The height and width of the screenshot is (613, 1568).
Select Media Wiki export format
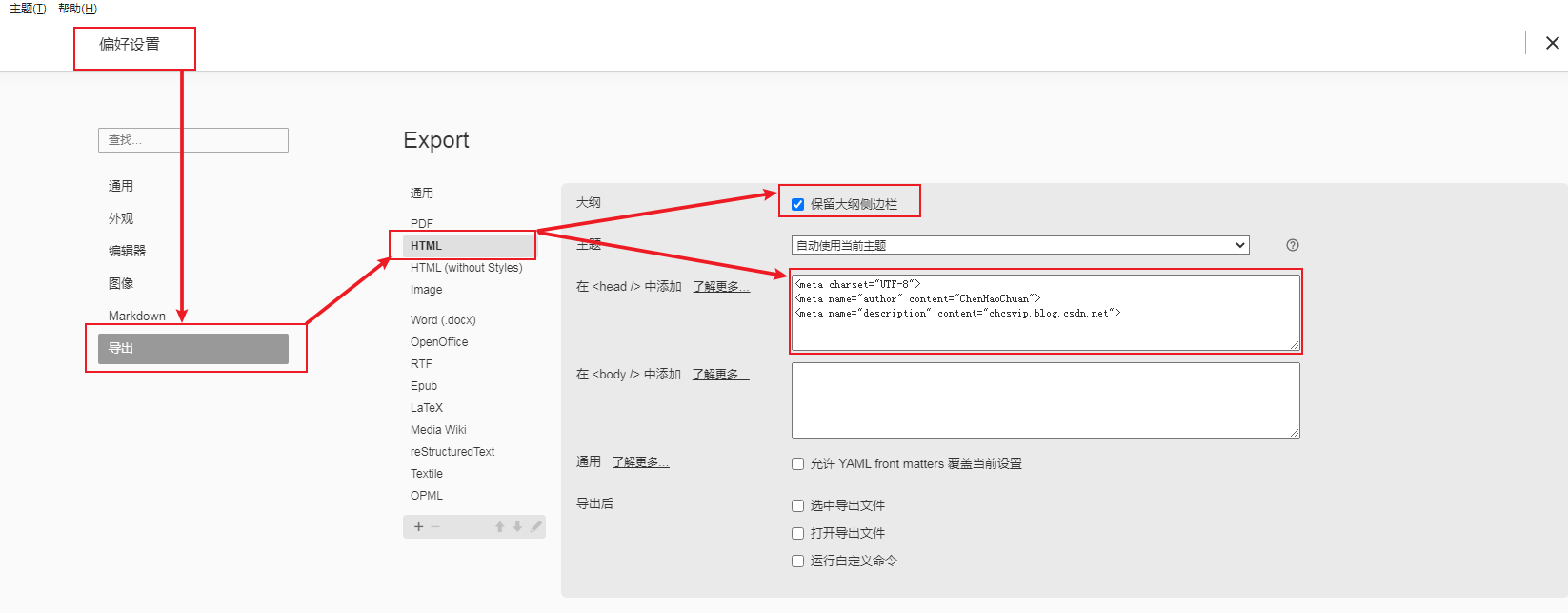point(438,430)
